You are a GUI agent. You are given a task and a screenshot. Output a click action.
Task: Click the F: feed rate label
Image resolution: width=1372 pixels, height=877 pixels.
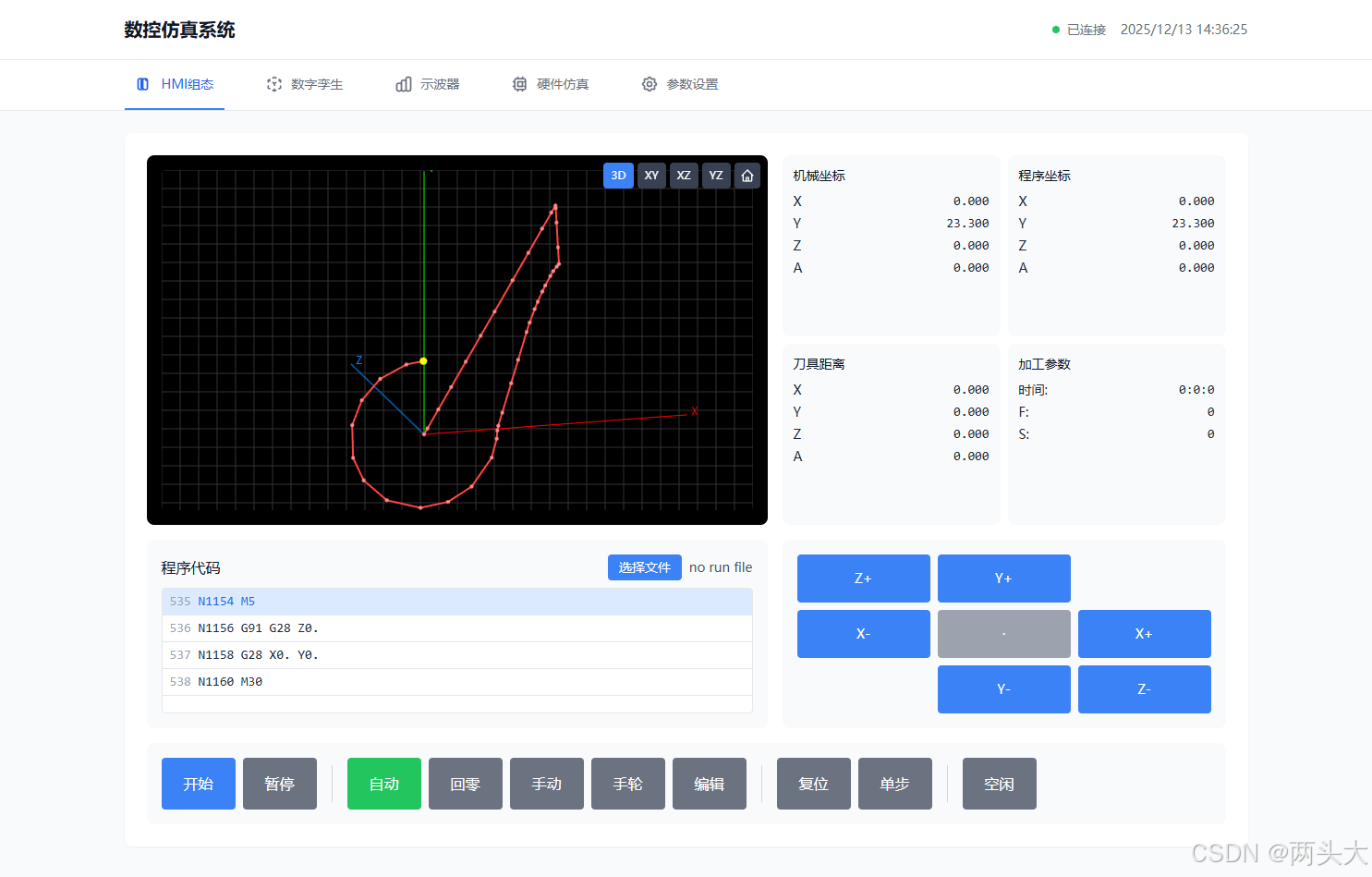click(1024, 412)
